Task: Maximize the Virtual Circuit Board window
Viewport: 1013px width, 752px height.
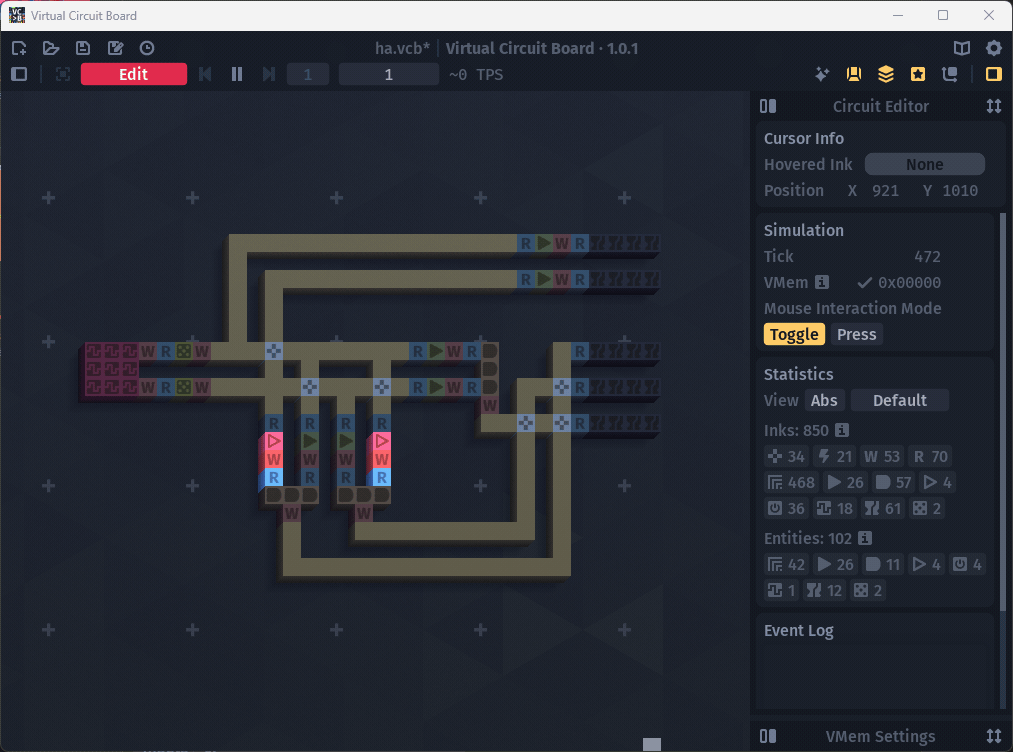Action: 943,16
